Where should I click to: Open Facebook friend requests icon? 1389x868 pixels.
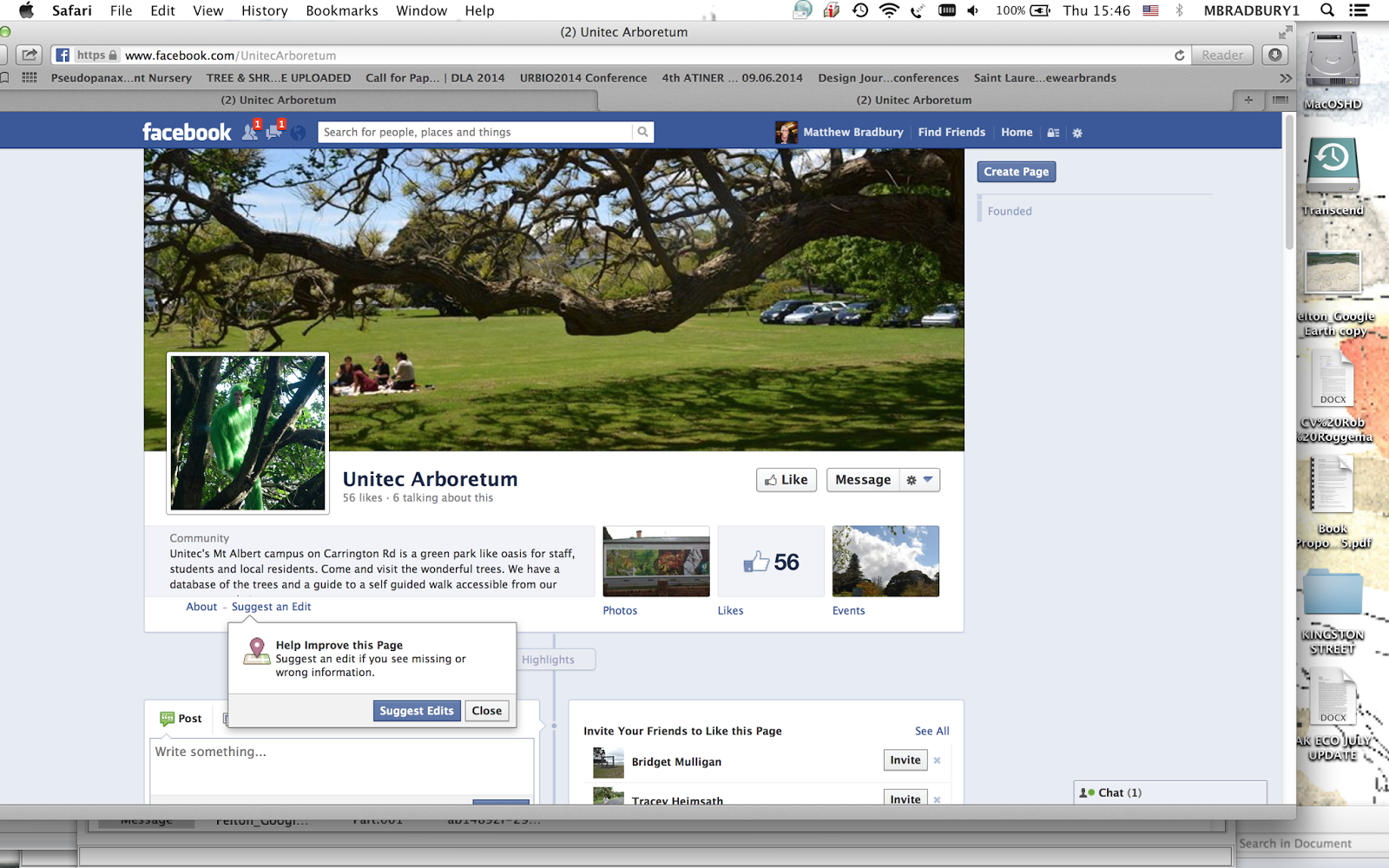point(250,132)
